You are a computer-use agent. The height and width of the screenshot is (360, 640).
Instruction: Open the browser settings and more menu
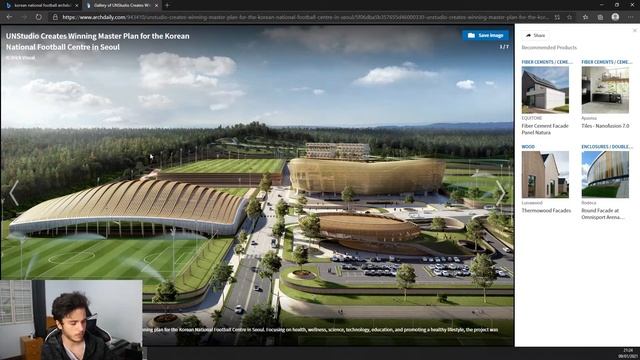(x=631, y=17)
